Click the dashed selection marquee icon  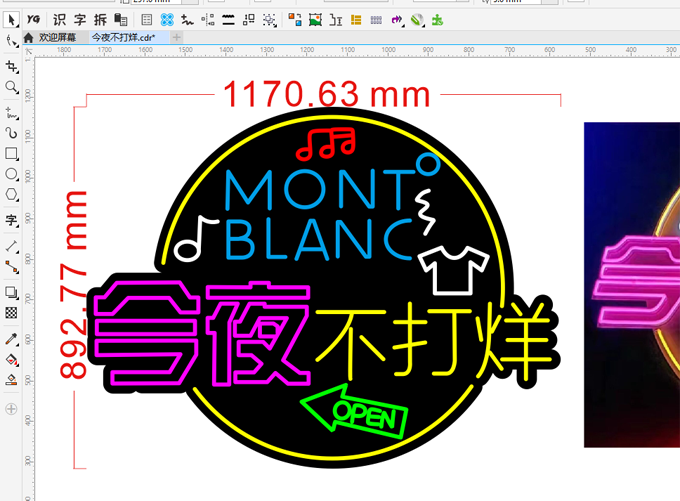click(269, 20)
